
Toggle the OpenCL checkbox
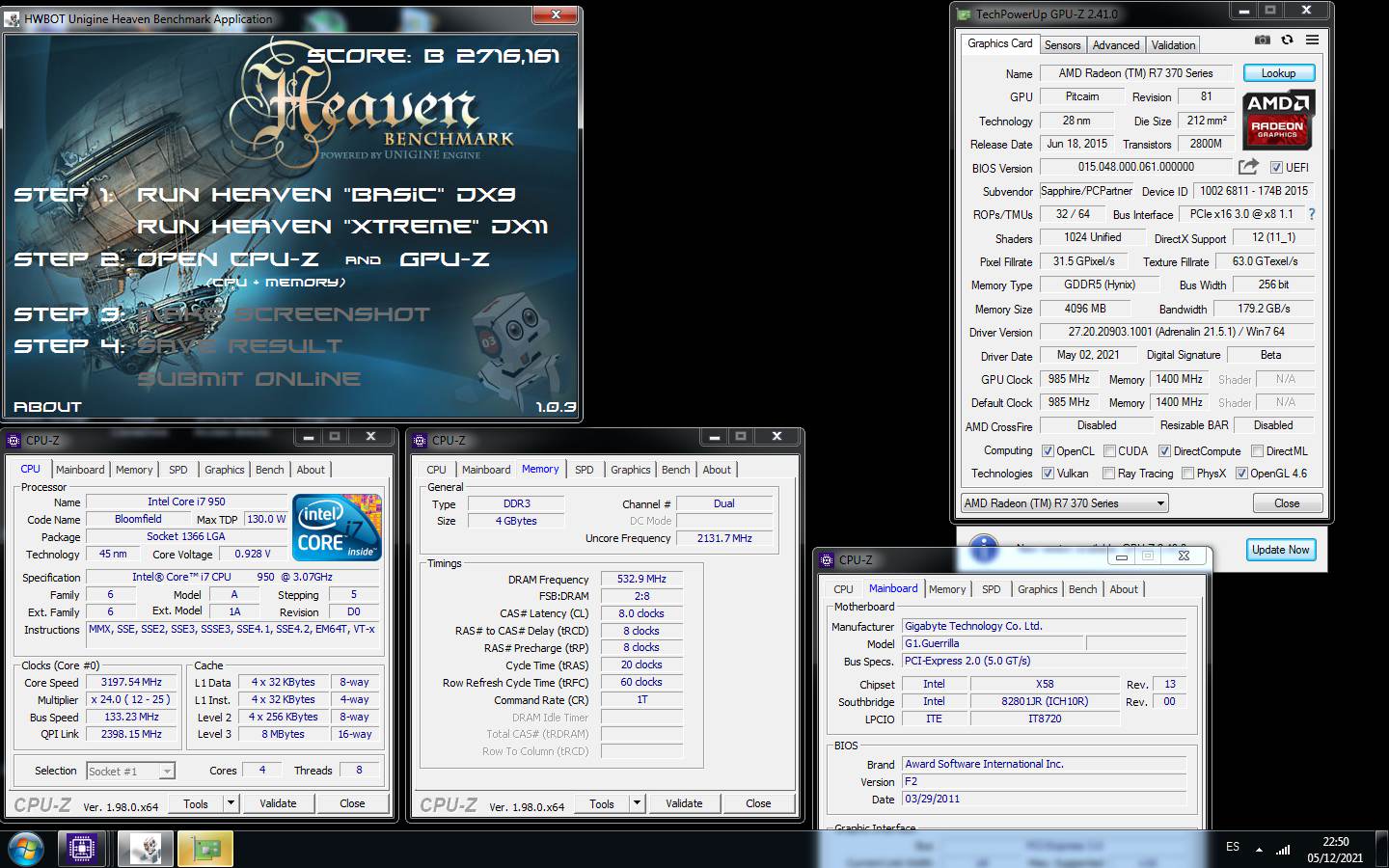pos(1048,450)
